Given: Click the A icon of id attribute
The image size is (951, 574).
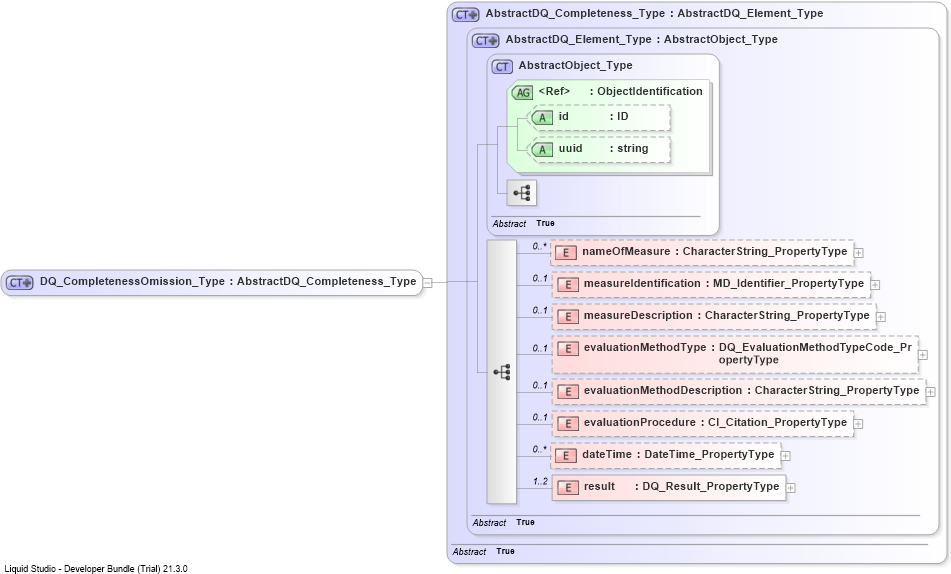Looking at the screenshot, I should pos(542,118).
